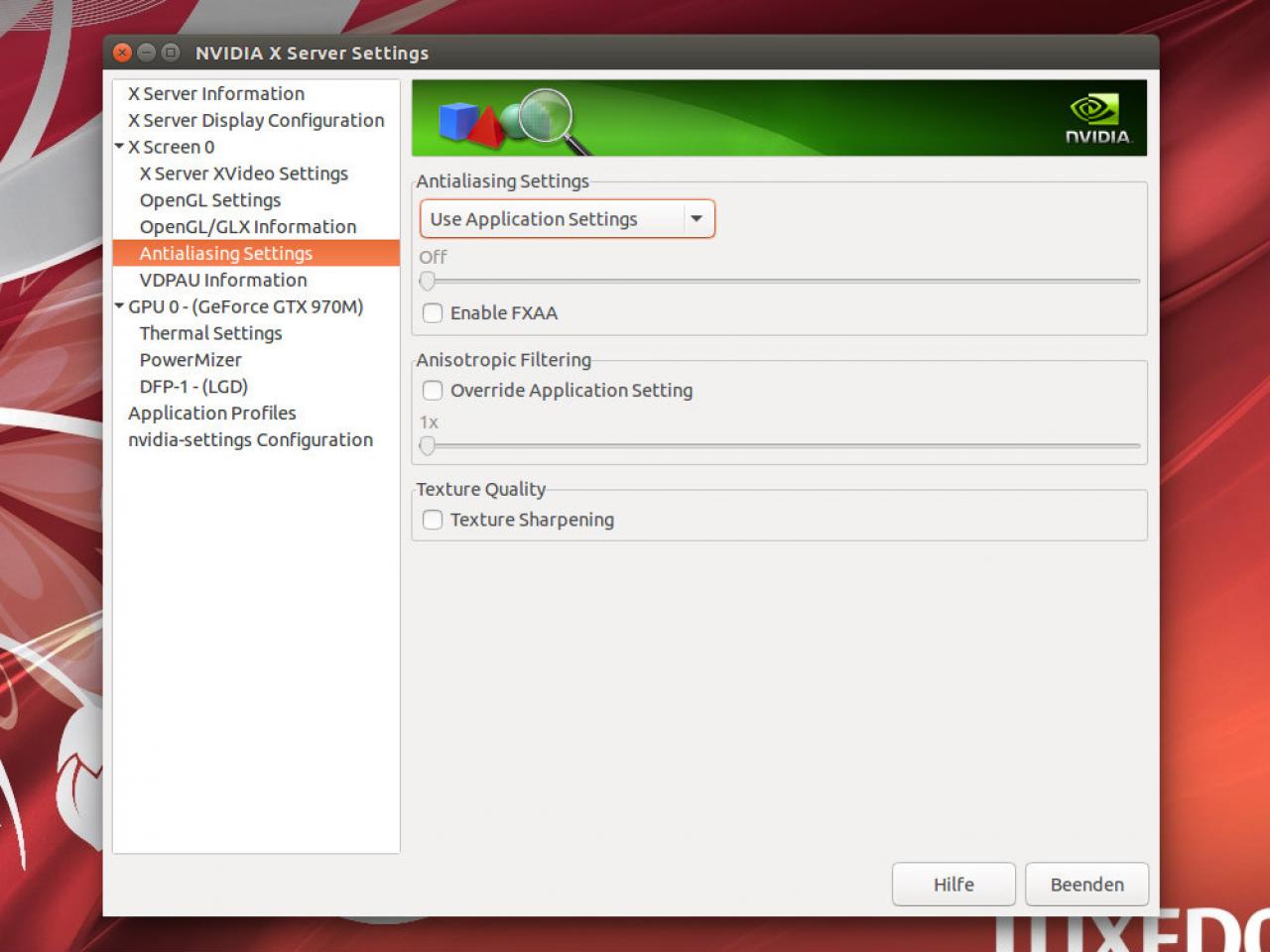
Task: Enable the FXAA checkbox
Action: [433, 313]
